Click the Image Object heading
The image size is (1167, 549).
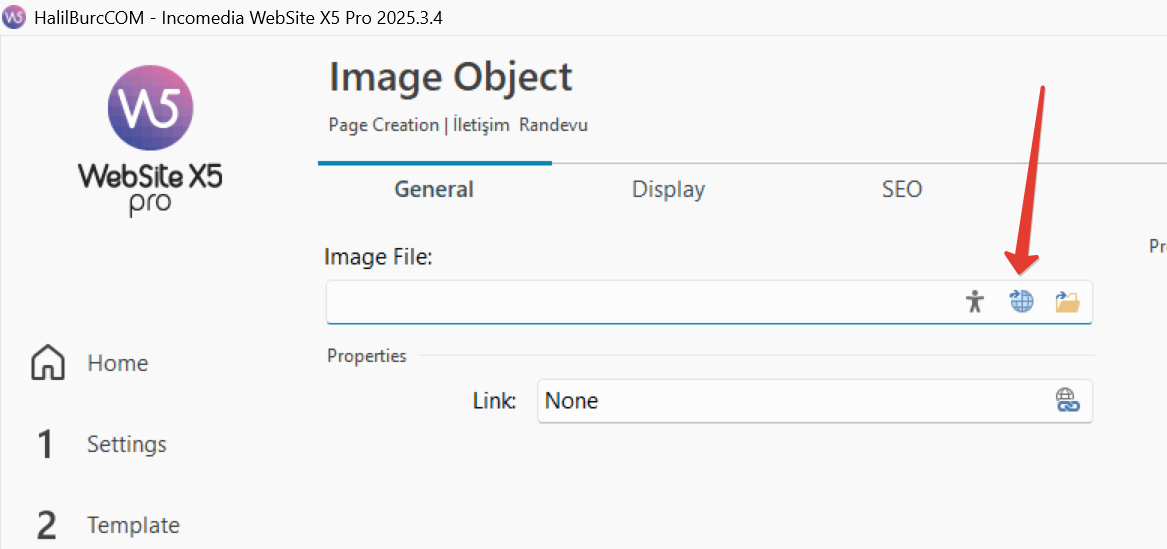450,77
